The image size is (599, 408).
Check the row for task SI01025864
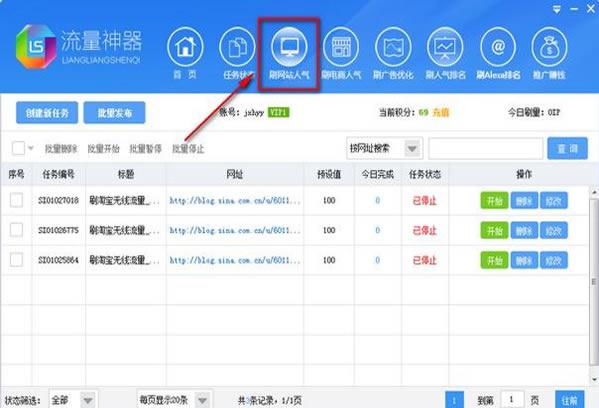point(16,260)
